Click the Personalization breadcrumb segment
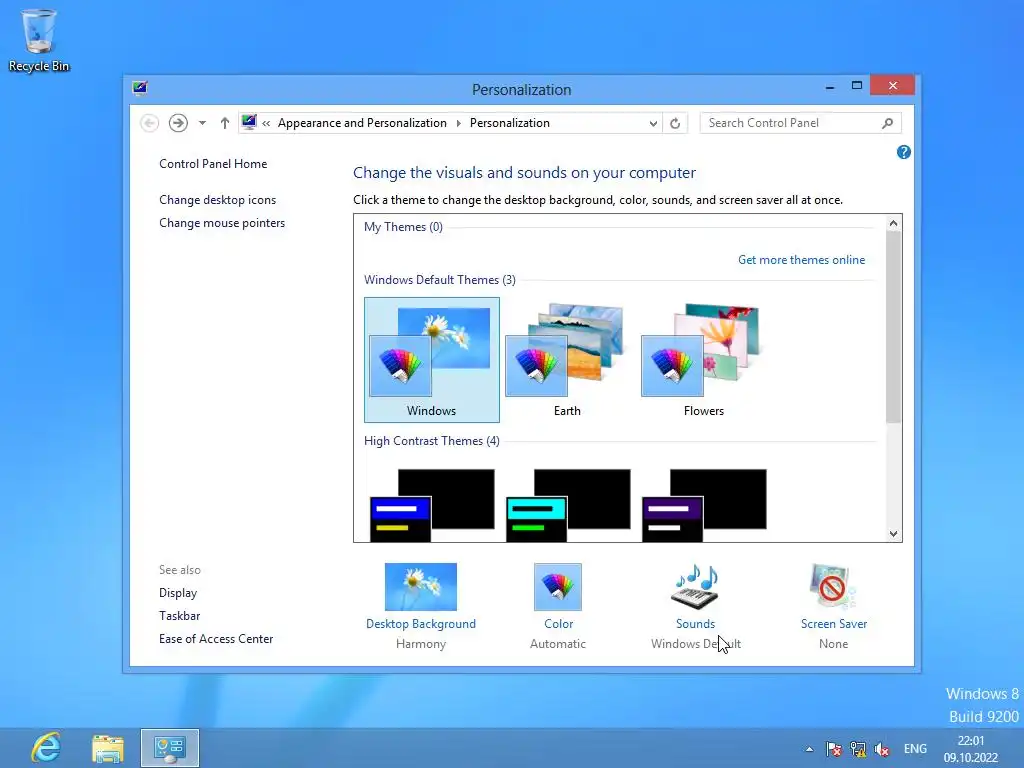This screenshot has height=768, width=1024. (509, 123)
